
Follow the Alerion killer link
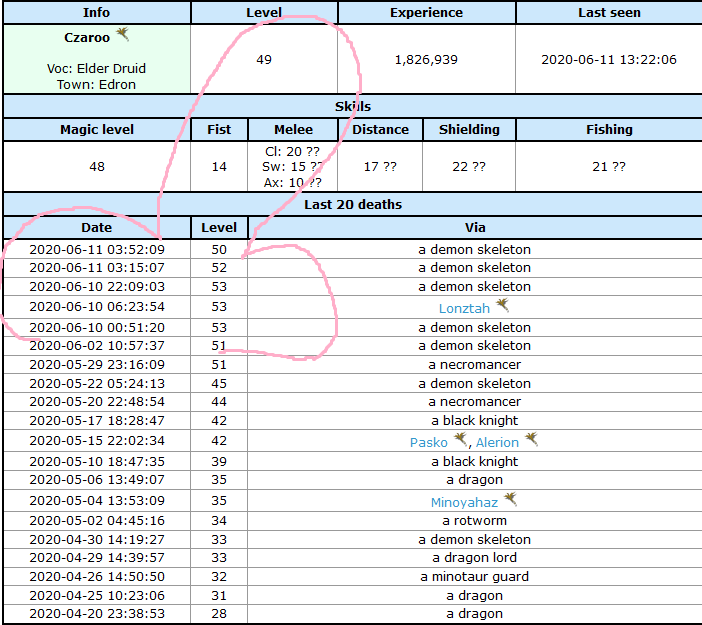point(497,442)
